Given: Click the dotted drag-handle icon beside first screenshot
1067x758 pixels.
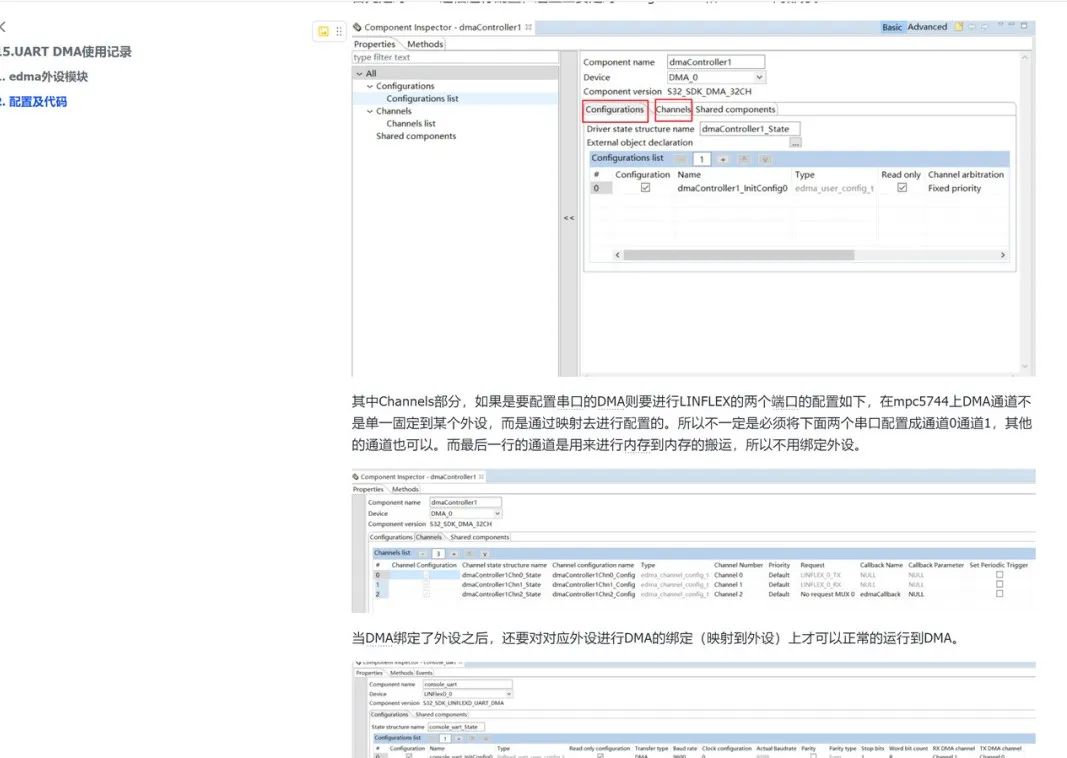Looking at the screenshot, I should click(338, 31).
